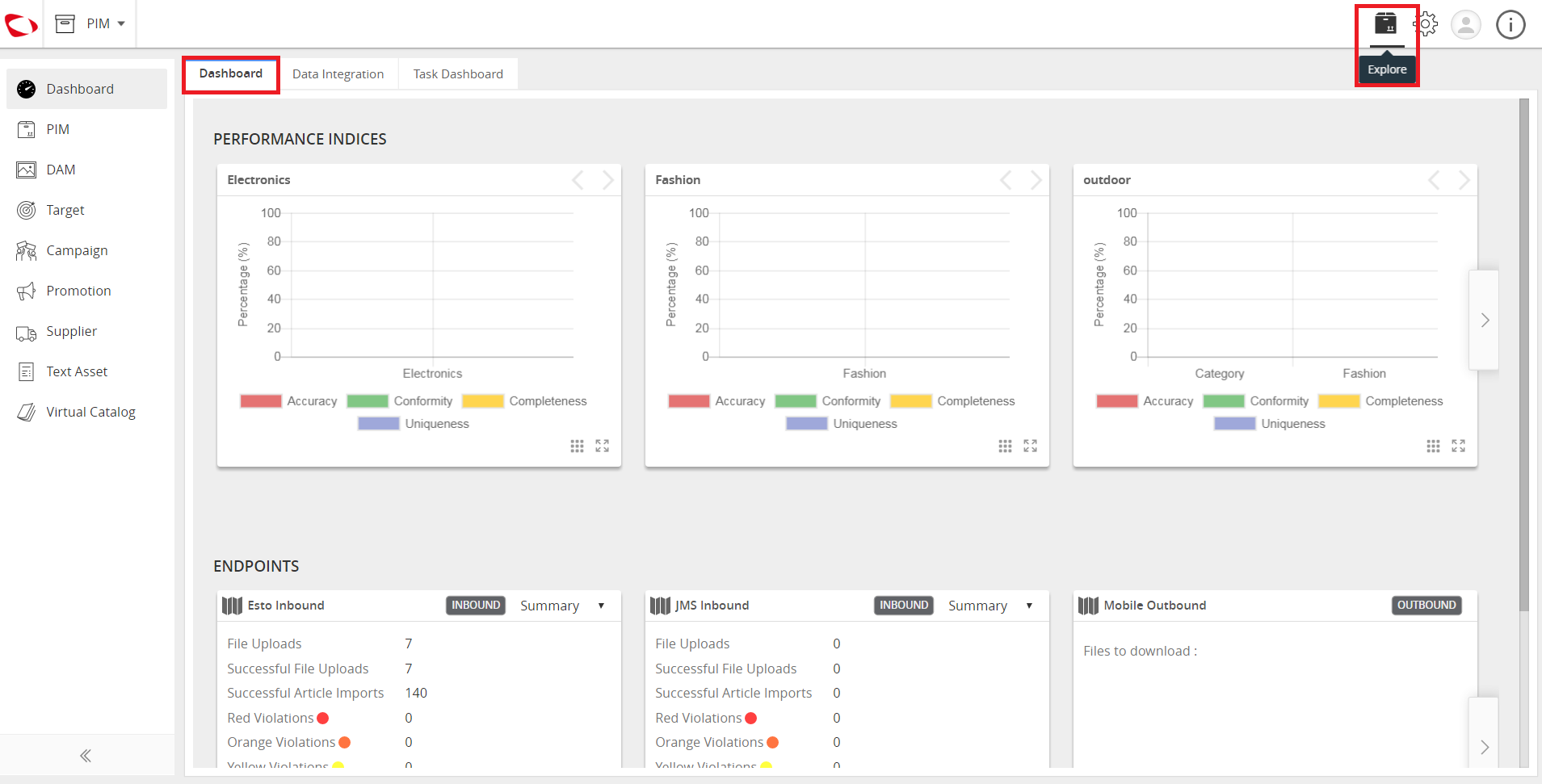Switch to the Dashboard tab
1542x784 pixels.
point(231,73)
